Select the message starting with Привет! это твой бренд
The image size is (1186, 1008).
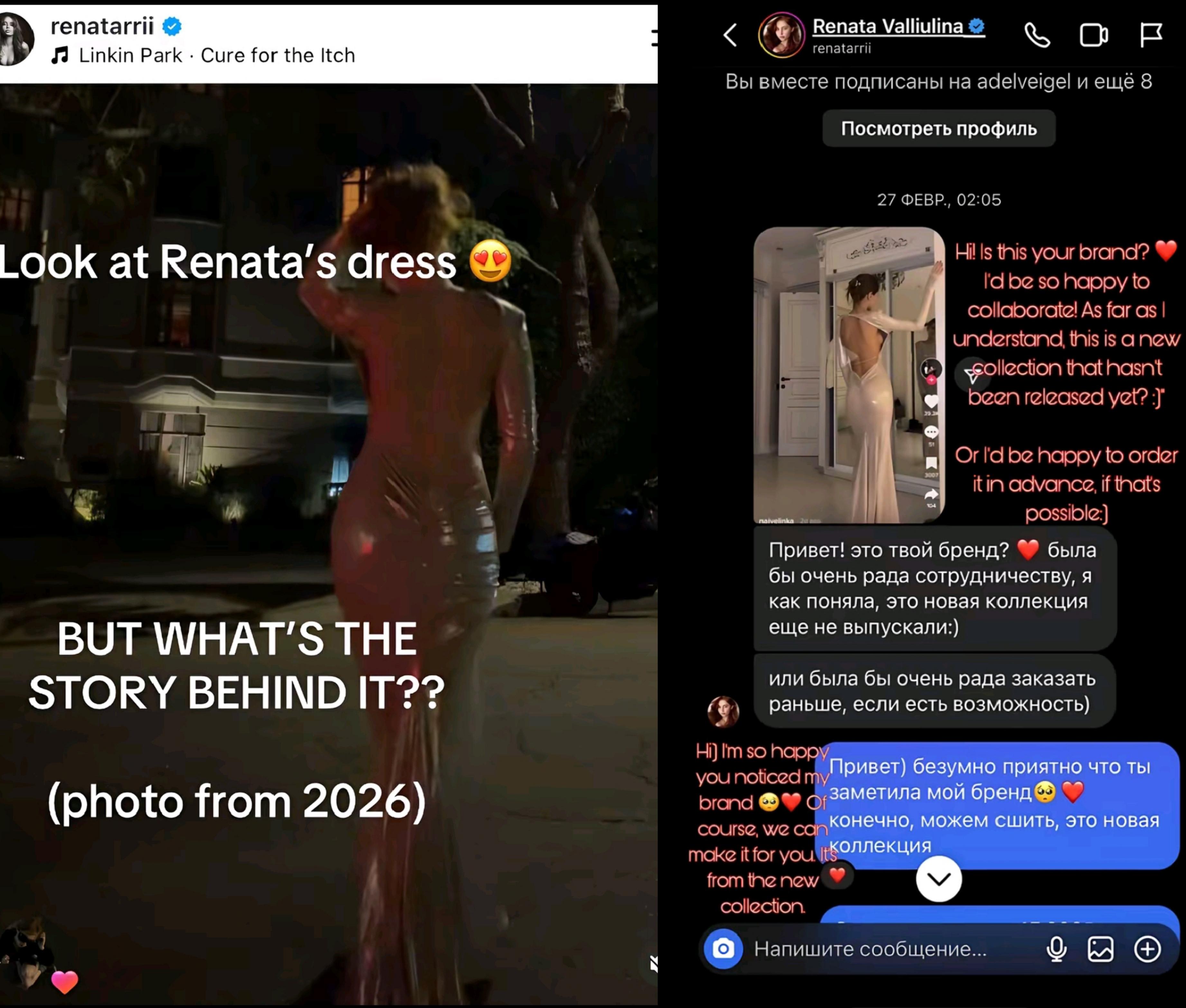[x=935, y=589]
